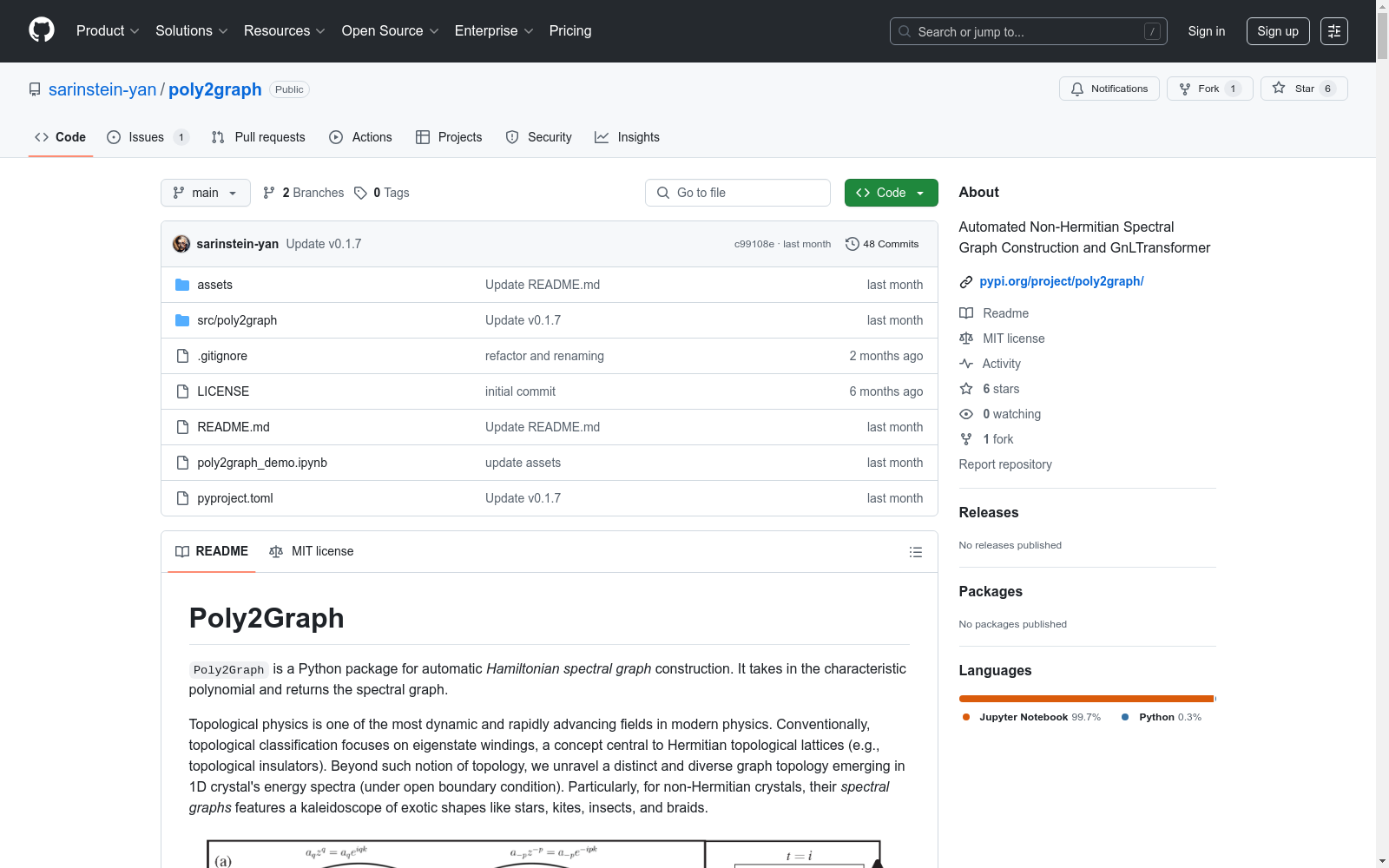1389x868 pixels.
Task: Open the pypi.org/project/poly2graph link
Action: click(1062, 281)
